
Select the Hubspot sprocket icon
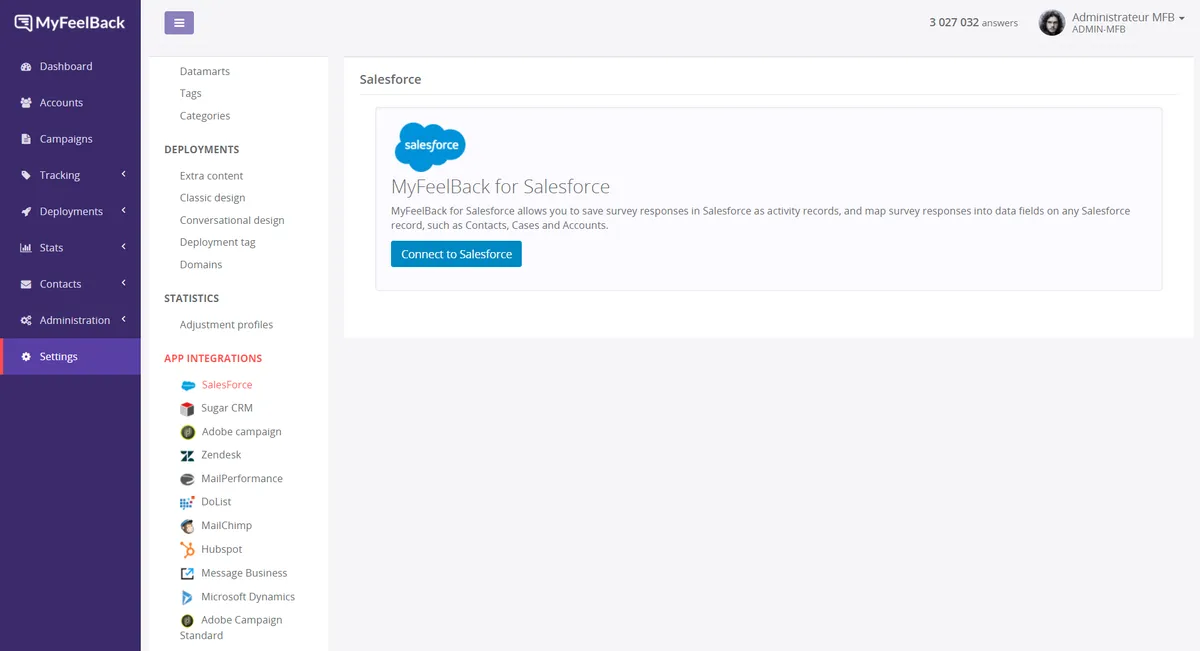point(187,549)
